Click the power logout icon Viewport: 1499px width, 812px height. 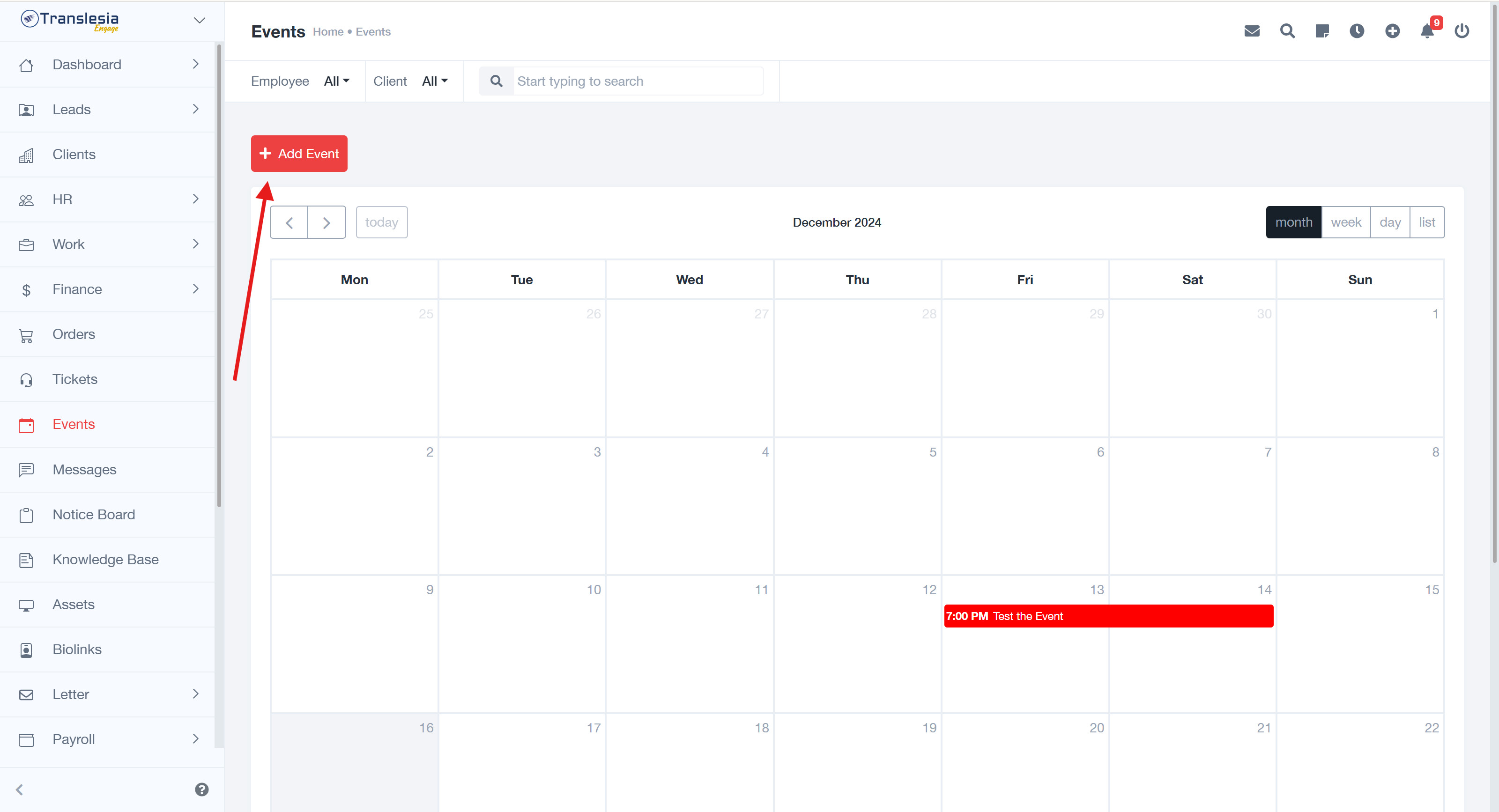click(x=1462, y=31)
